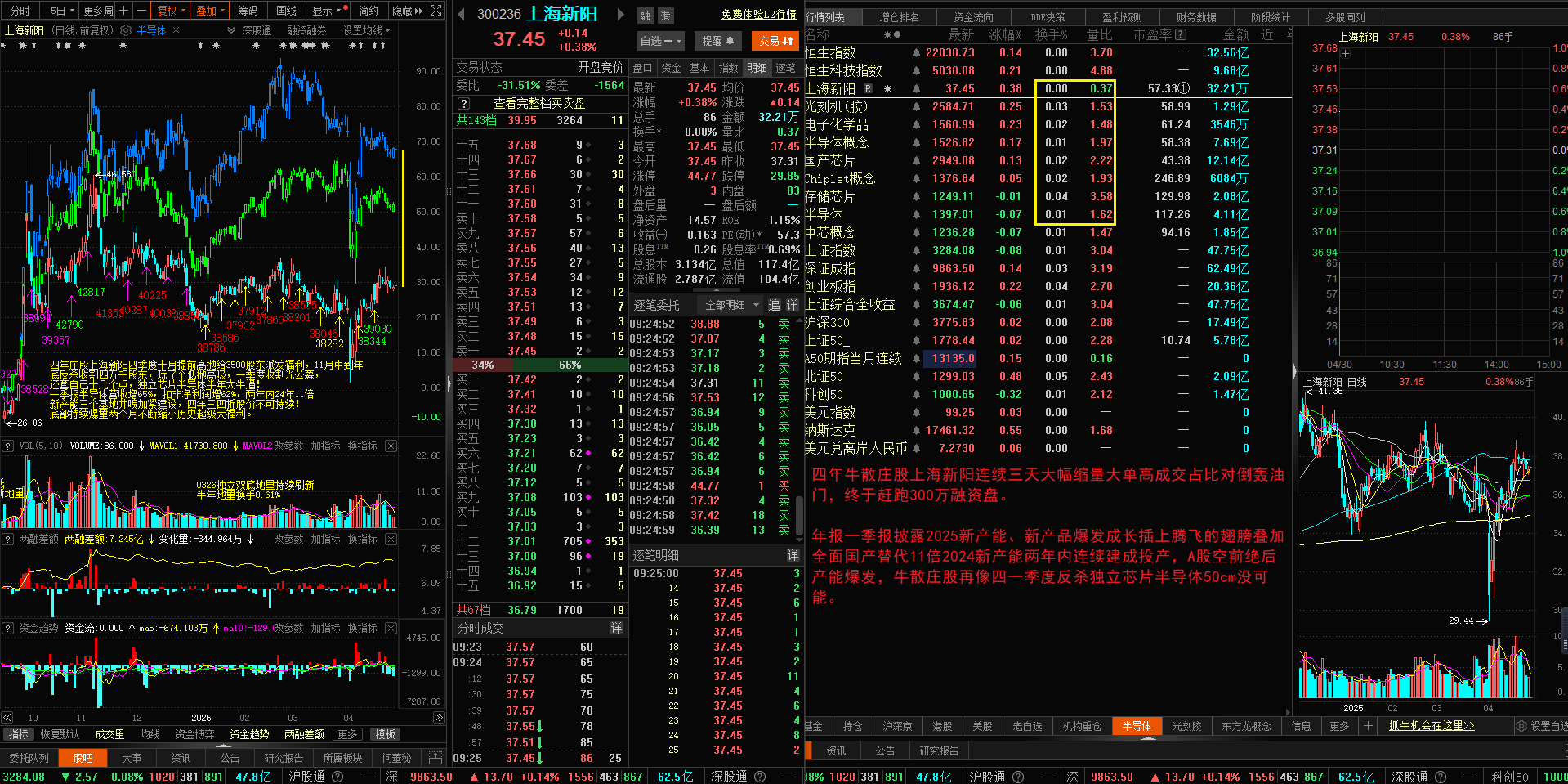The width and height of the screenshot is (1568, 784).
Task: Click the 免费体验L2行情 link
Action: click(x=758, y=15)
